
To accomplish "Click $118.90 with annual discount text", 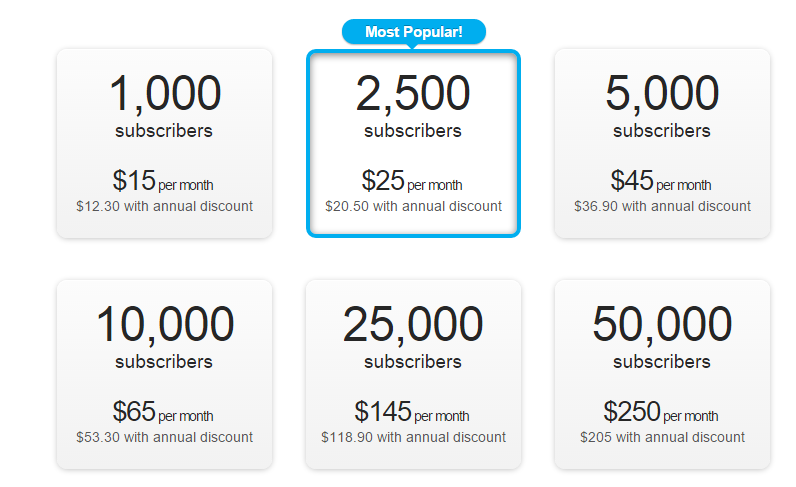I will [413, 437].
